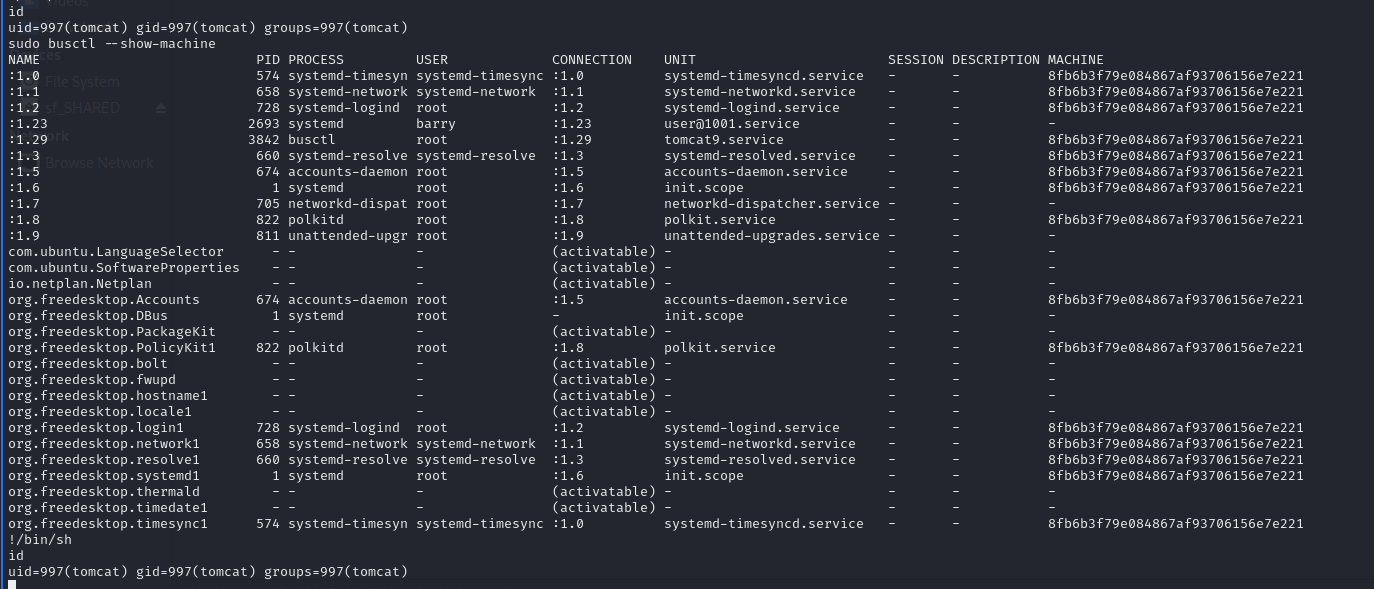The width and height of the screenshot is (1374, 589).
Task: Click the MACHINE column header
Action: 1075,60
